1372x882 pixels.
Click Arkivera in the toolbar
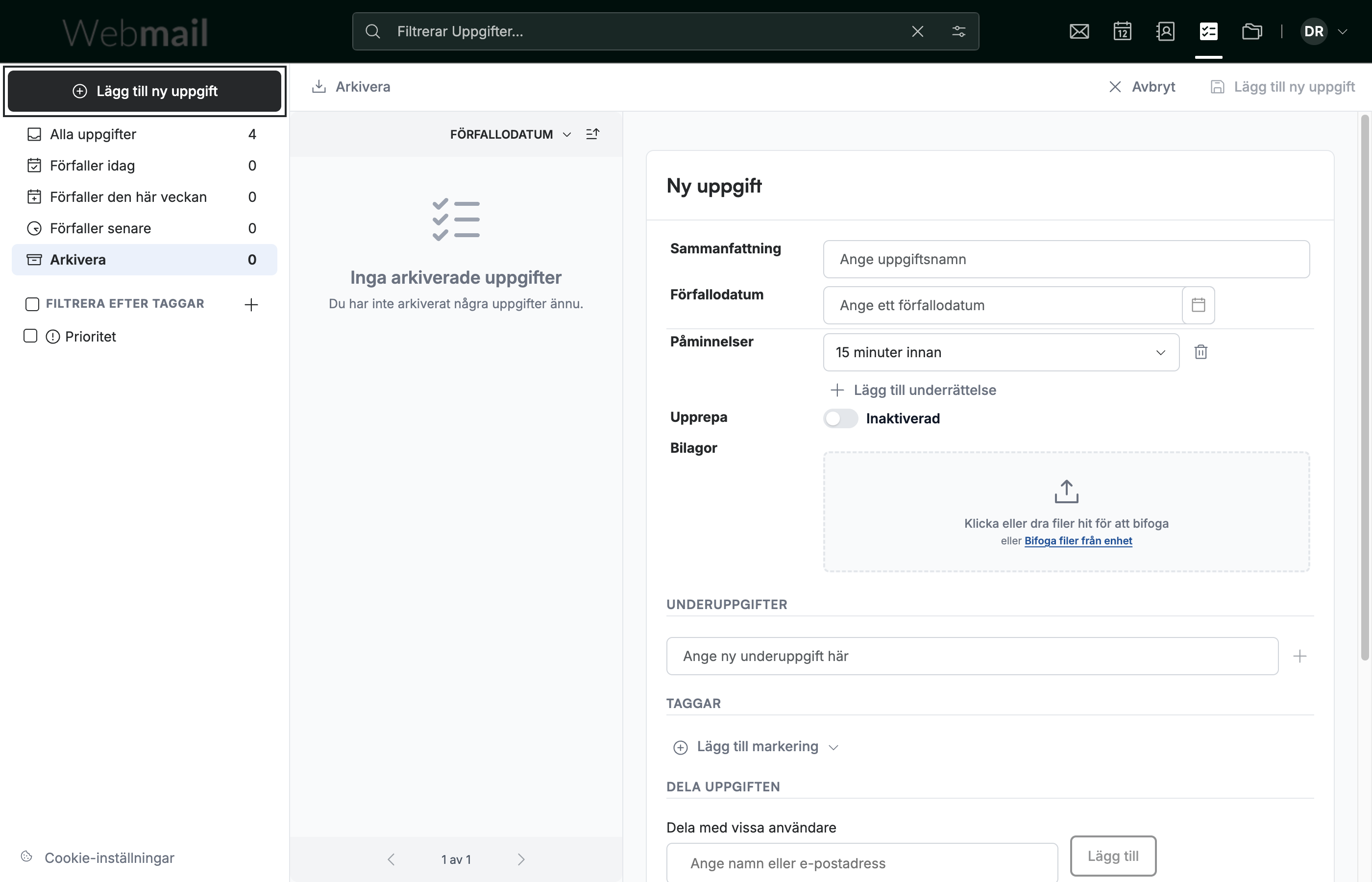(x=351, y=86)
